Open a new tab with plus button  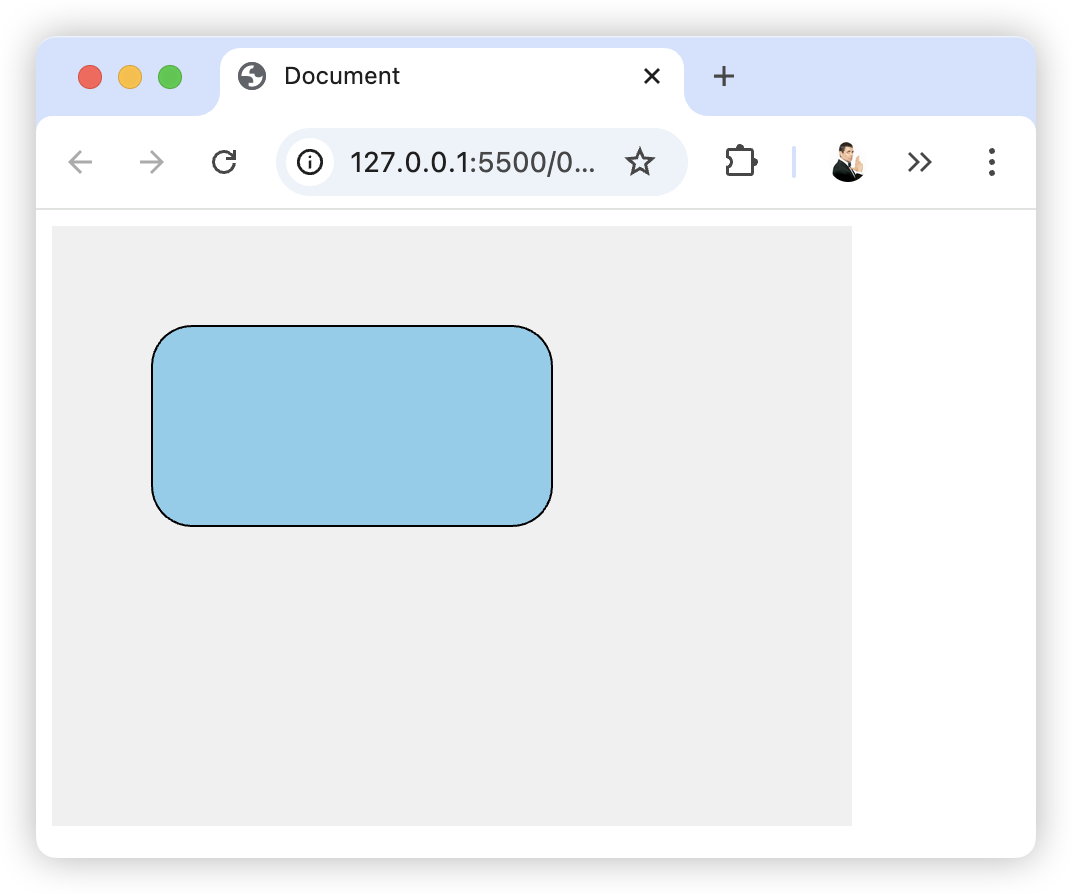pyautogui.click(x=723, y=76)
